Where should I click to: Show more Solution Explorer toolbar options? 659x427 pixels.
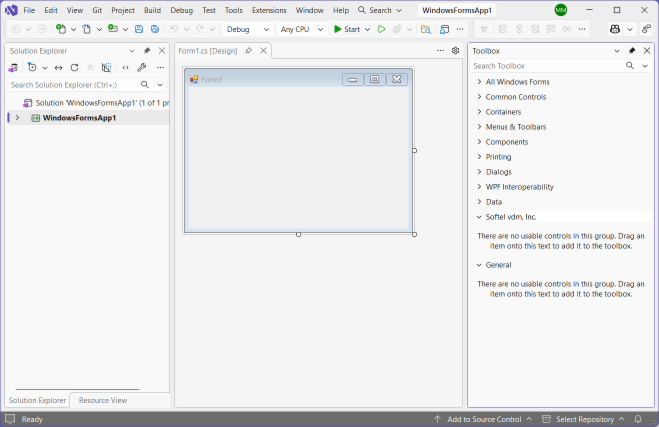tap(160, 67)
